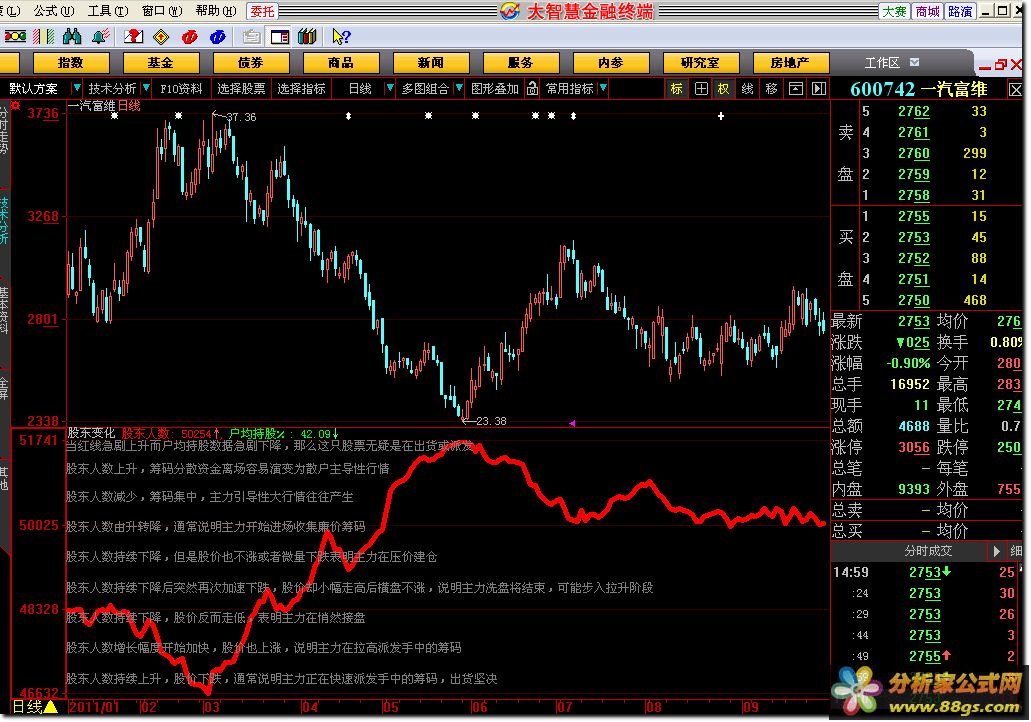Click the F10资料 button

point(181,88)
